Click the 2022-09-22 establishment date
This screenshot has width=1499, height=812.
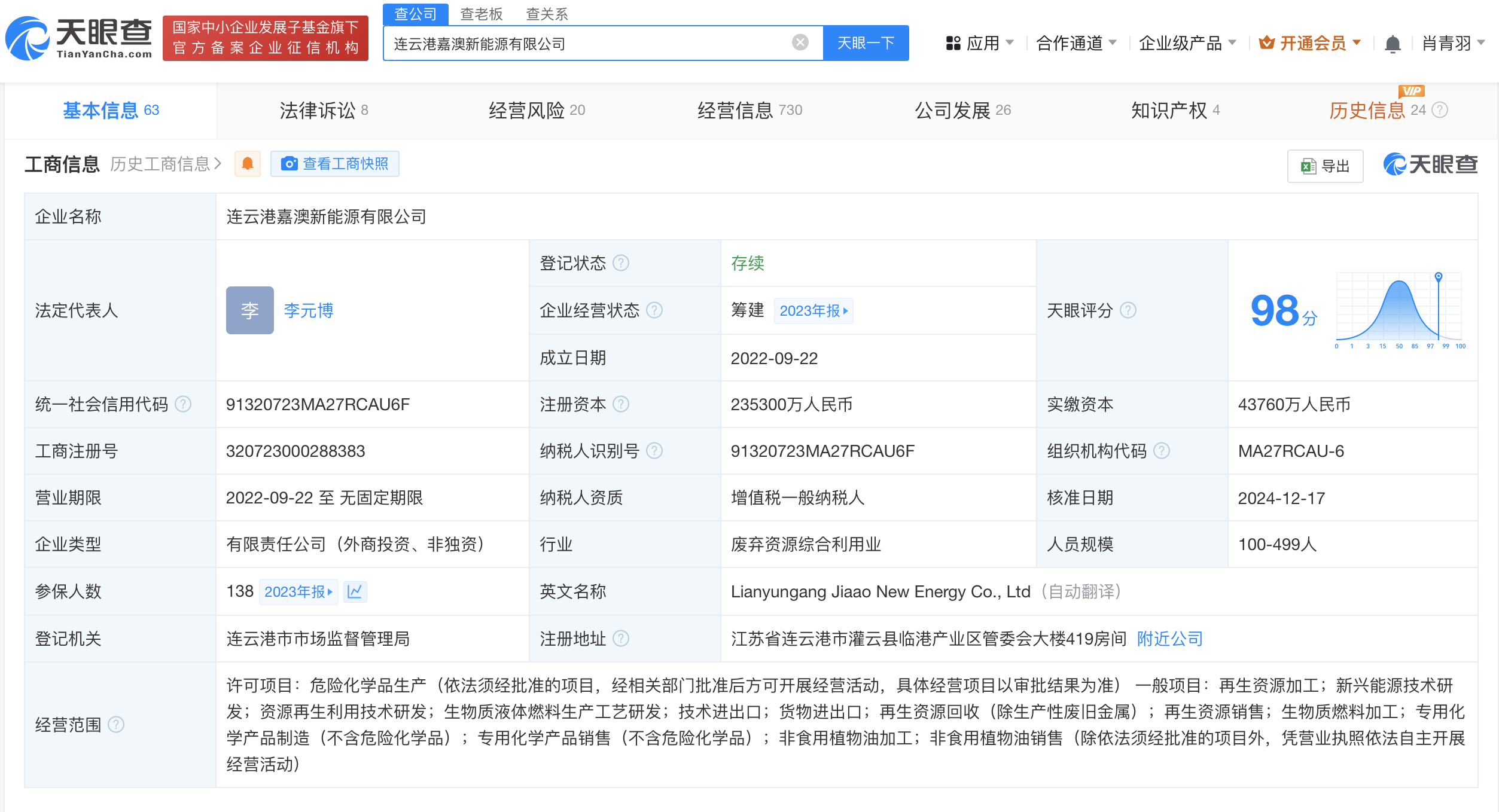click(774, 358)
